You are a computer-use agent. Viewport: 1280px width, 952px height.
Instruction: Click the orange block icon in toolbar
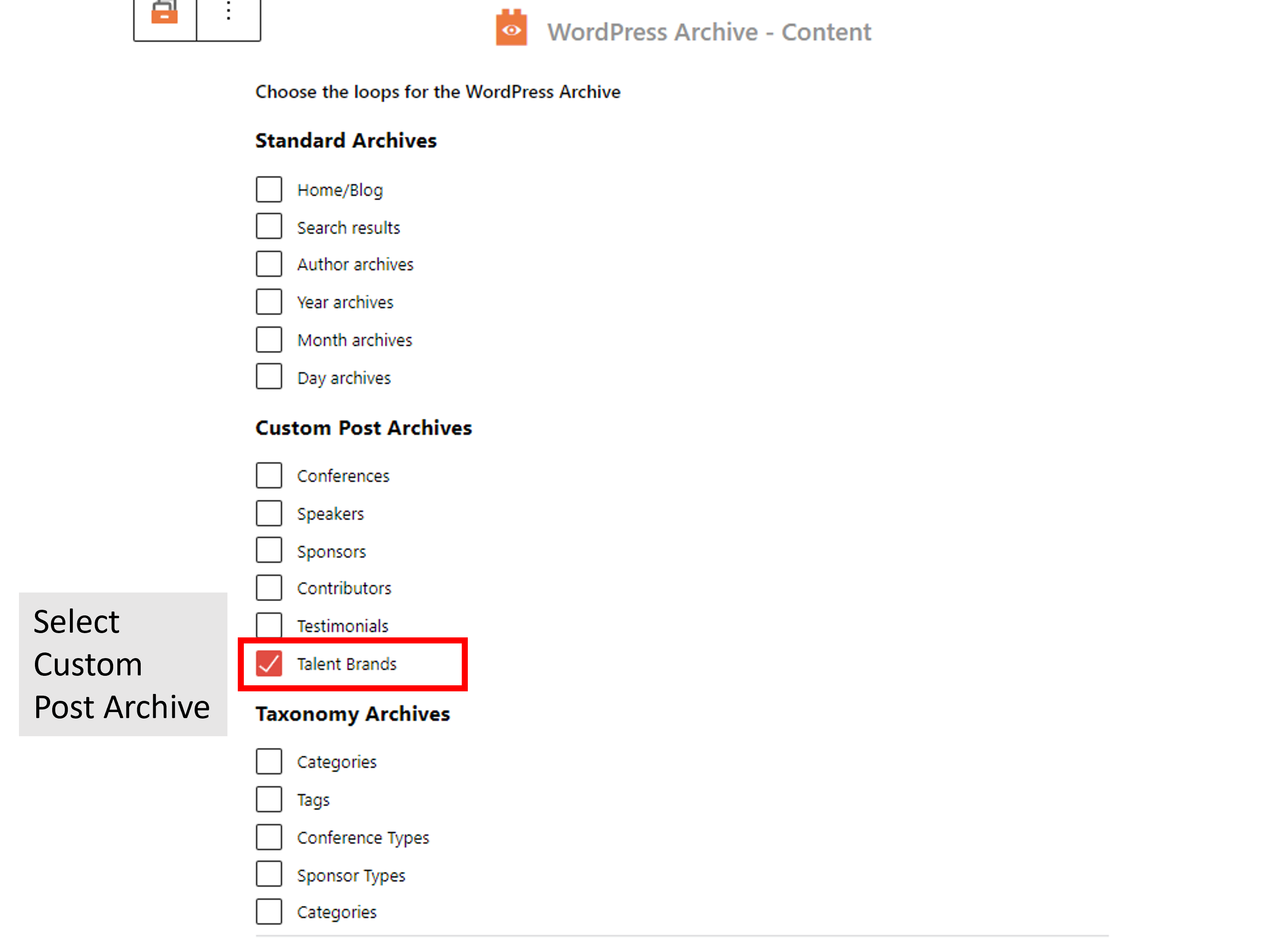click(164, 12)
